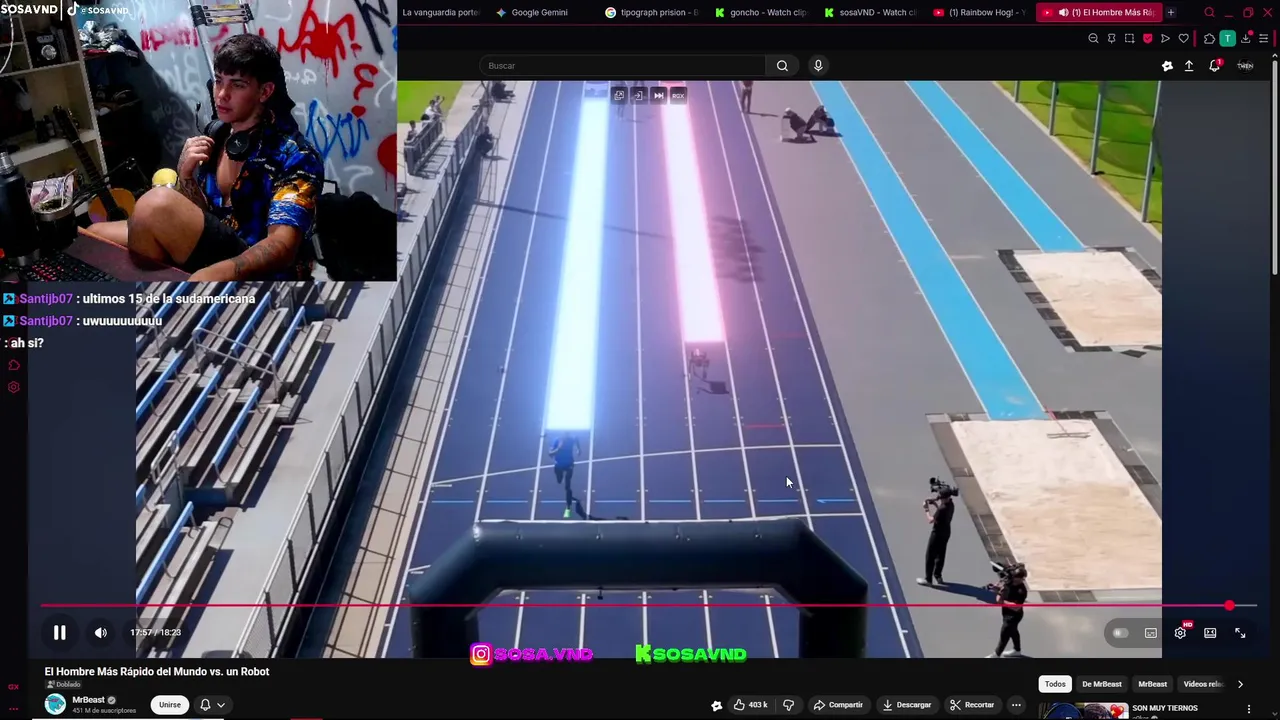
Task: Toggle subtitles captions button
Action: click(1151, 633)
